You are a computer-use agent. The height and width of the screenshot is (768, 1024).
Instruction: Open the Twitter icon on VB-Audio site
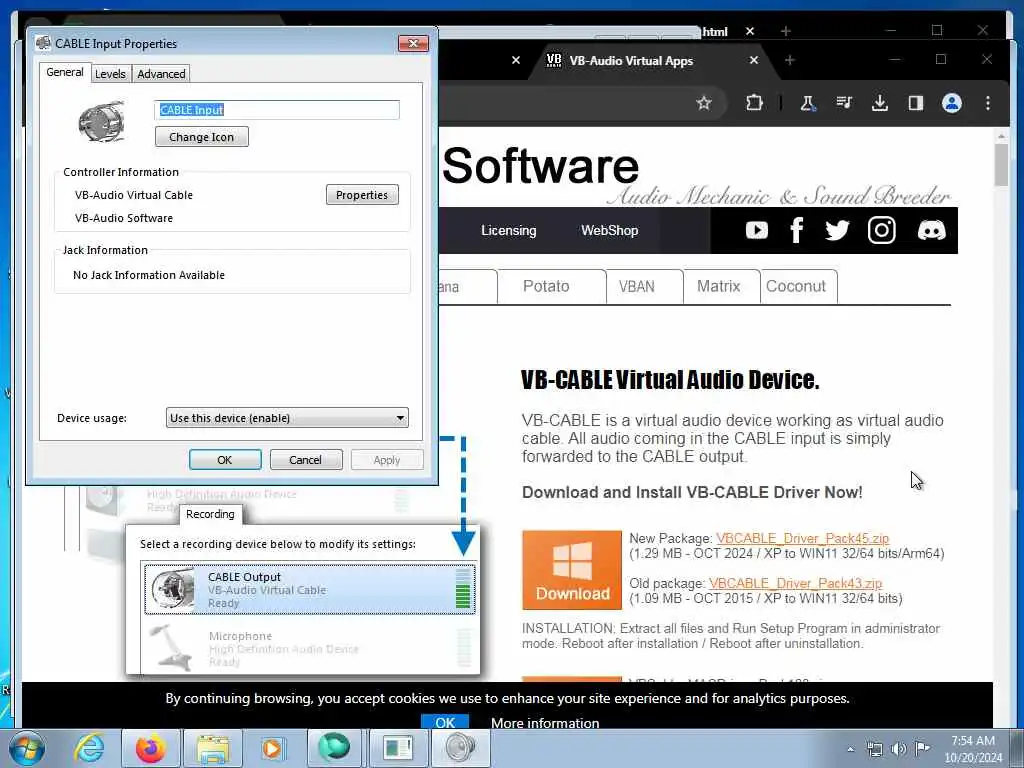point(837,231)
